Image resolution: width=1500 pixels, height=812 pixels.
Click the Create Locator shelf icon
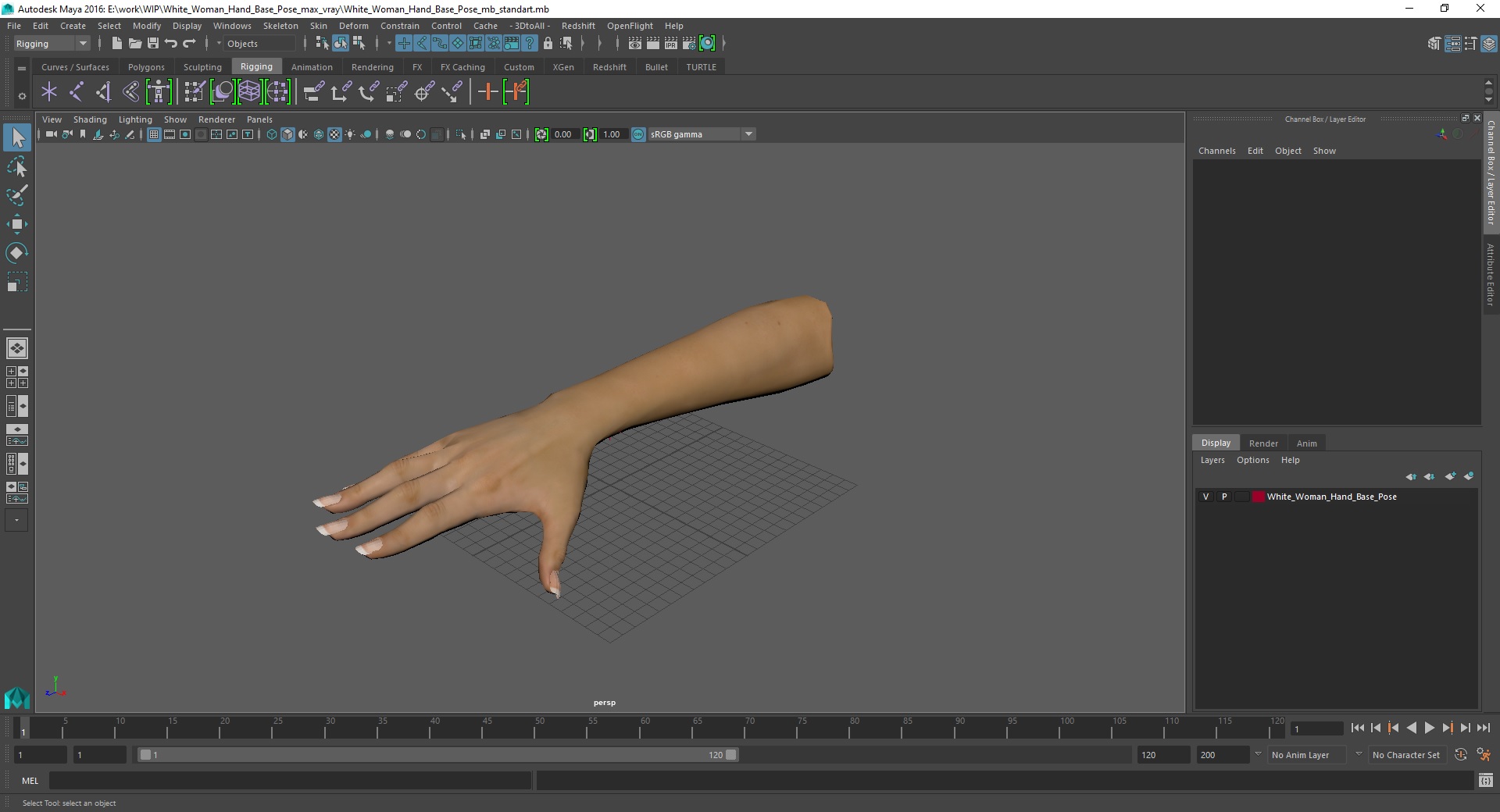[49, 92]
